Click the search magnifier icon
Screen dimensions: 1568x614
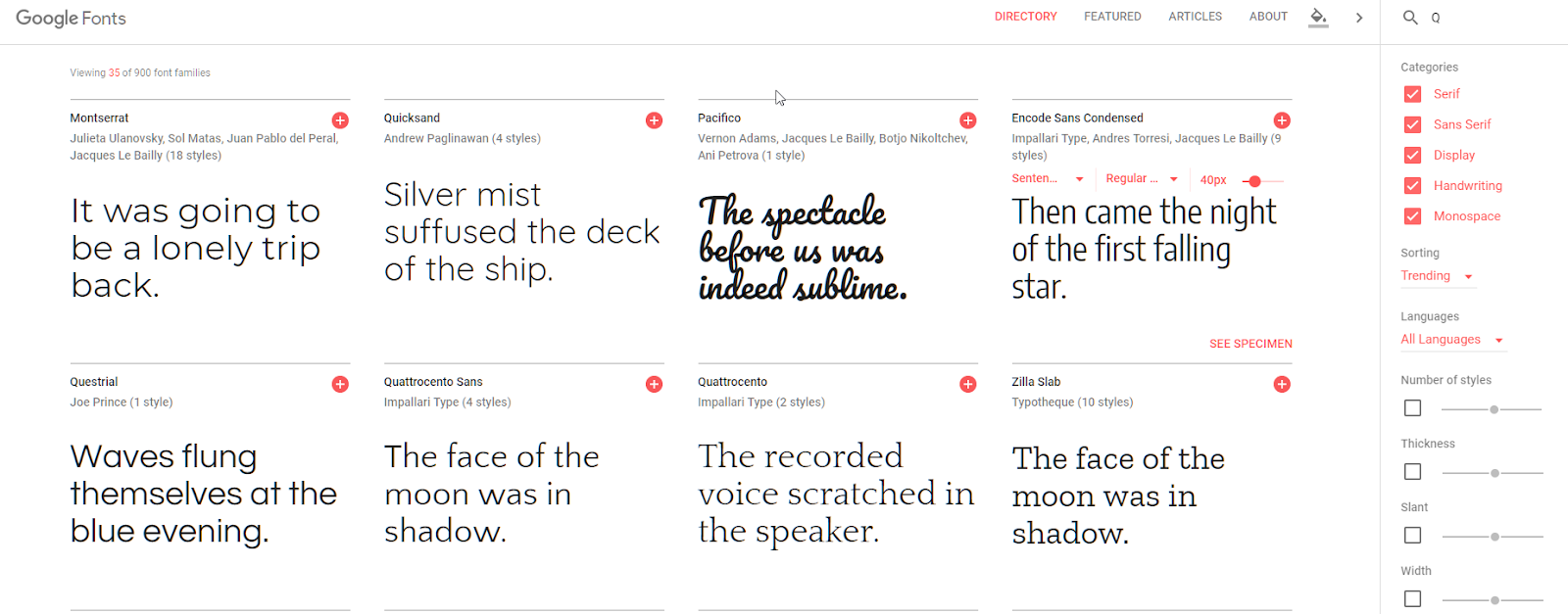click(x=1410, y=18)
